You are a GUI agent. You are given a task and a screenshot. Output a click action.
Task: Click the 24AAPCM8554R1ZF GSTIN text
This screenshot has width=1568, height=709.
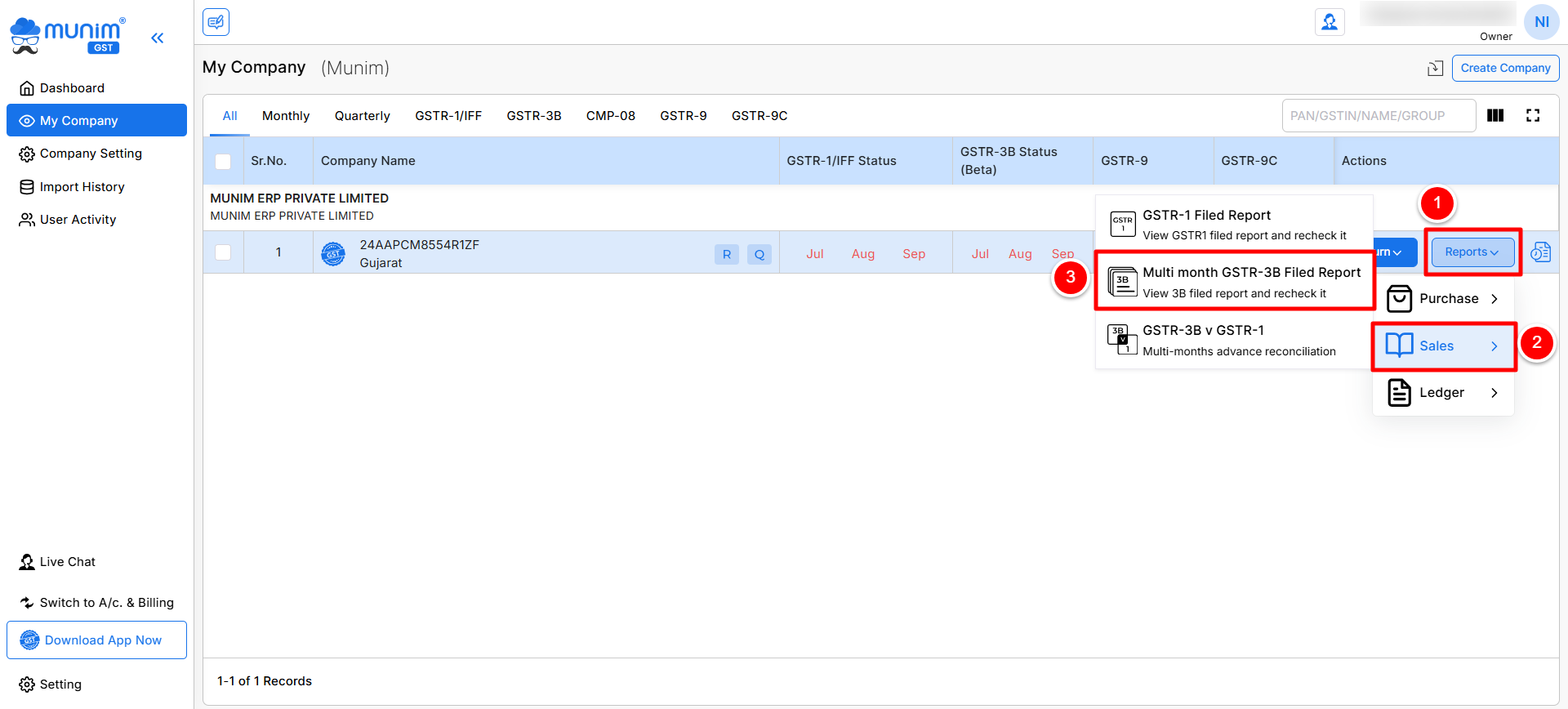pyautogui.click(x=420, y=245)
